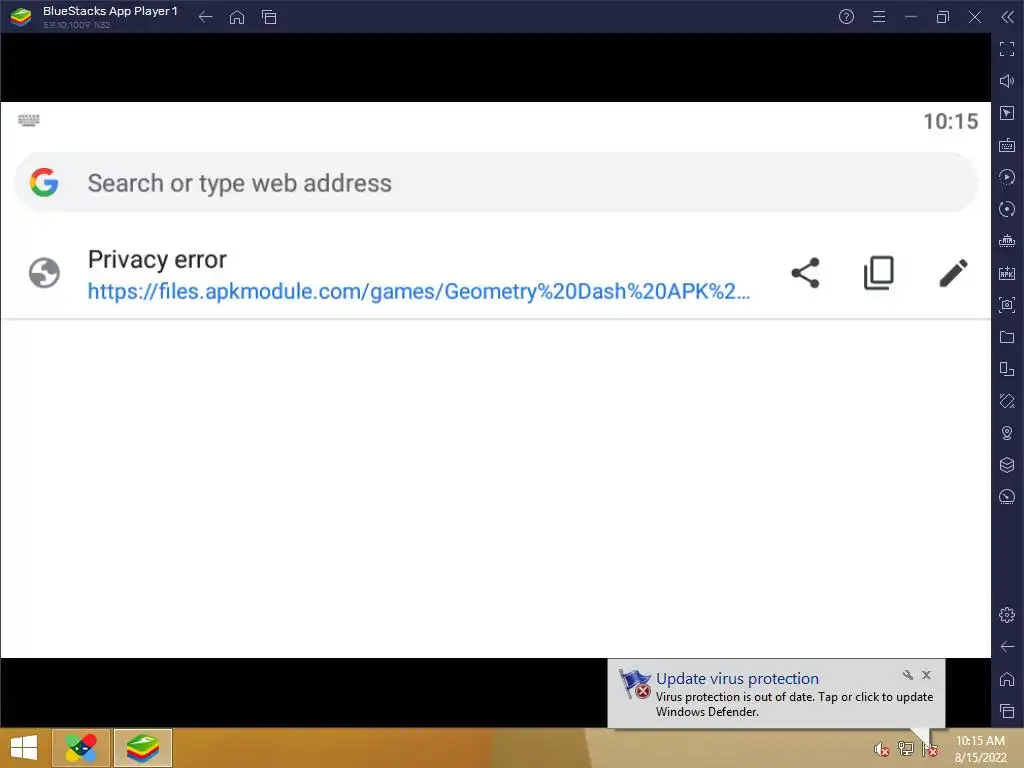This screenshot has width=1024, height=768.
Task: Dismiss the Update virus protection balloon
Action: coord(926,675)
